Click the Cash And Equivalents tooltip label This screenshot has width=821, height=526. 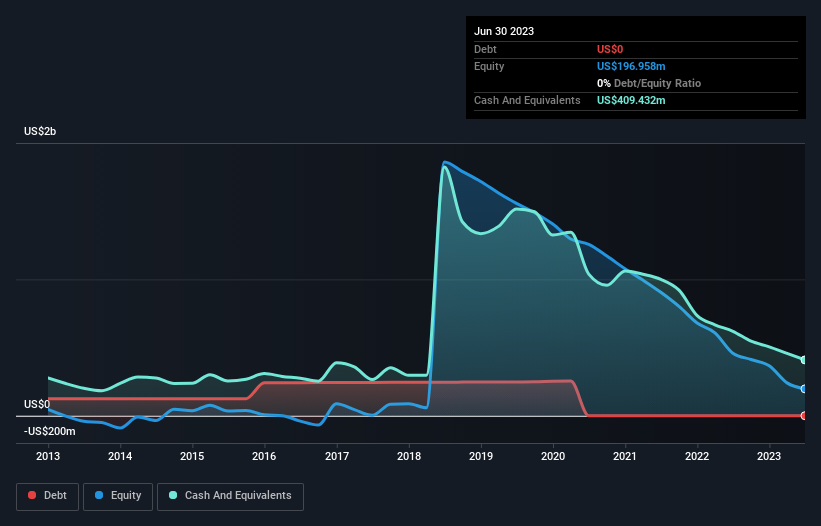pos(527,100)
